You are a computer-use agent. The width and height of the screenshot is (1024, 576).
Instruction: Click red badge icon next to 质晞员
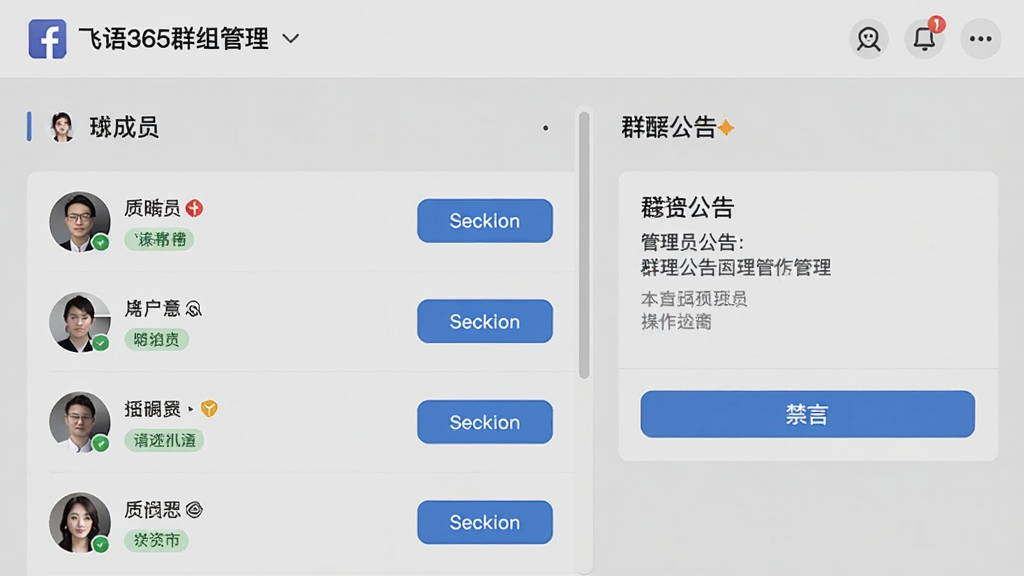click(x=194, y=208)
